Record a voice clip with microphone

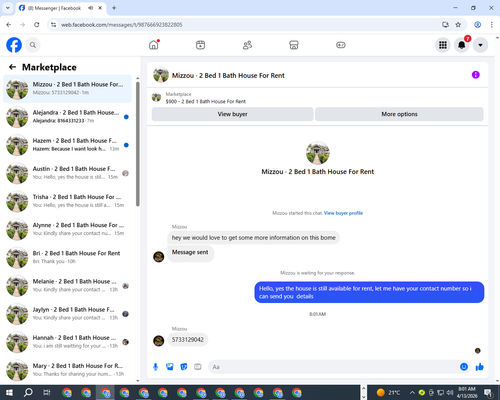point(155,367)
